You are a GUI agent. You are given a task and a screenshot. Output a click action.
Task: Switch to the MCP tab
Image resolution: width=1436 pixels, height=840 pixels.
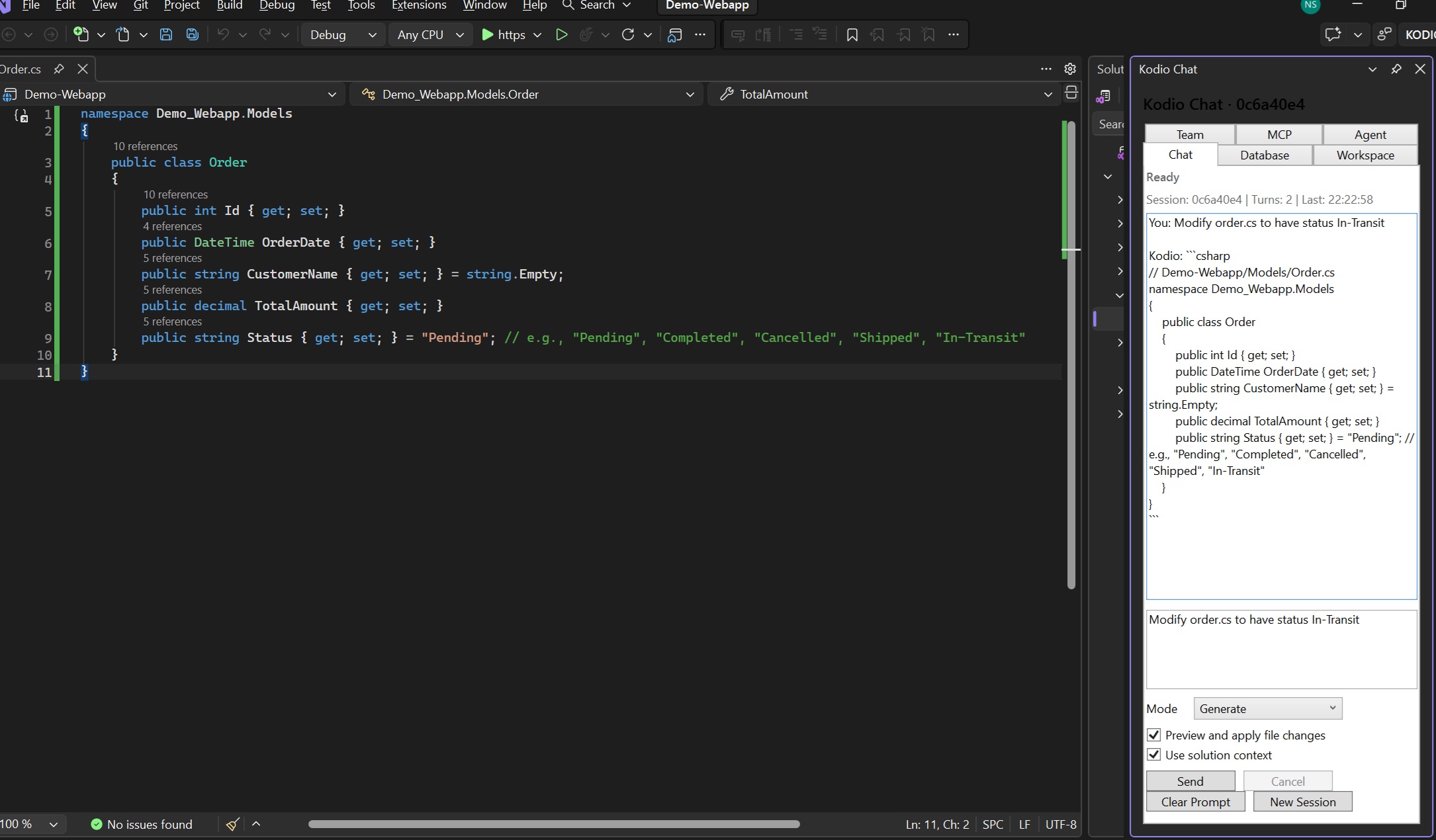point(1279,134)
